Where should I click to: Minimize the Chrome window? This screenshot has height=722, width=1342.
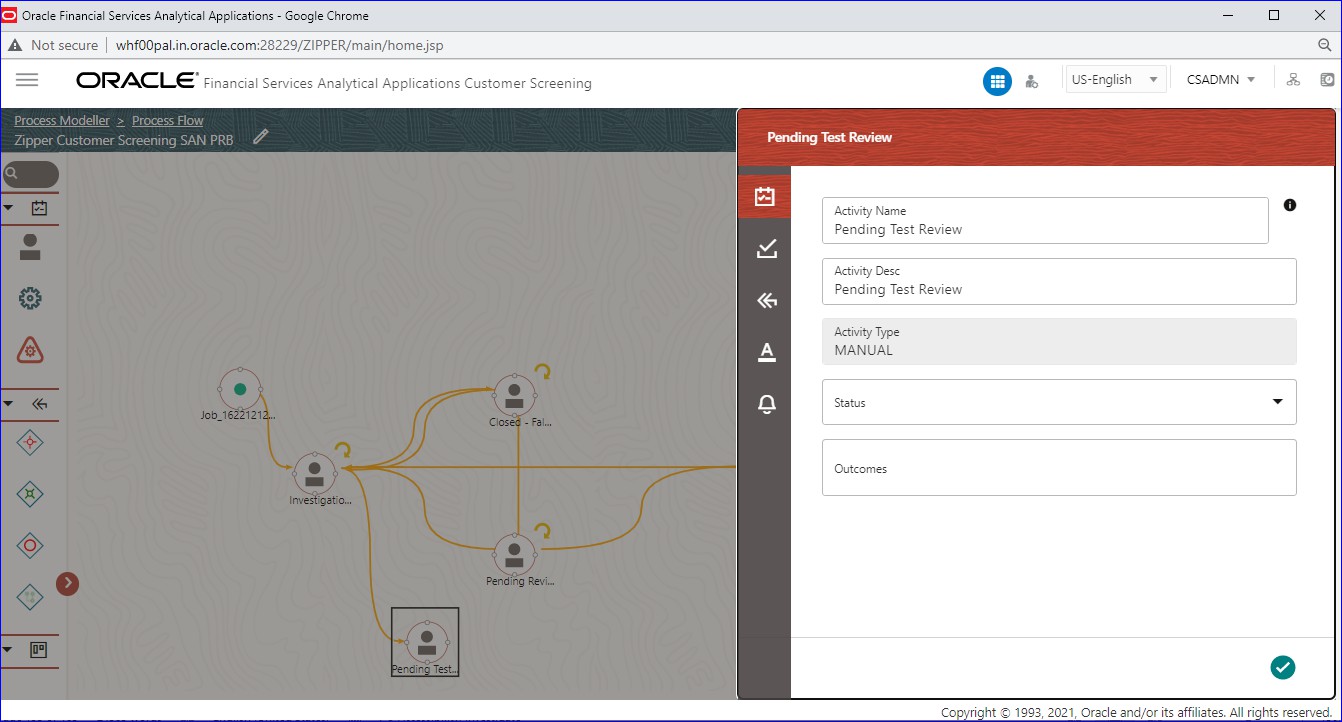point(1229,15)
